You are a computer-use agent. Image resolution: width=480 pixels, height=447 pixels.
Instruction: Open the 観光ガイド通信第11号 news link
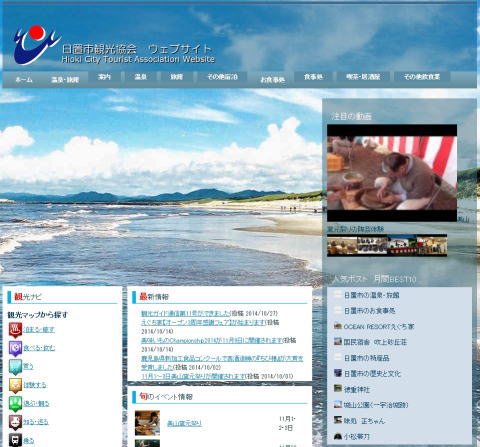pos(186,313)
